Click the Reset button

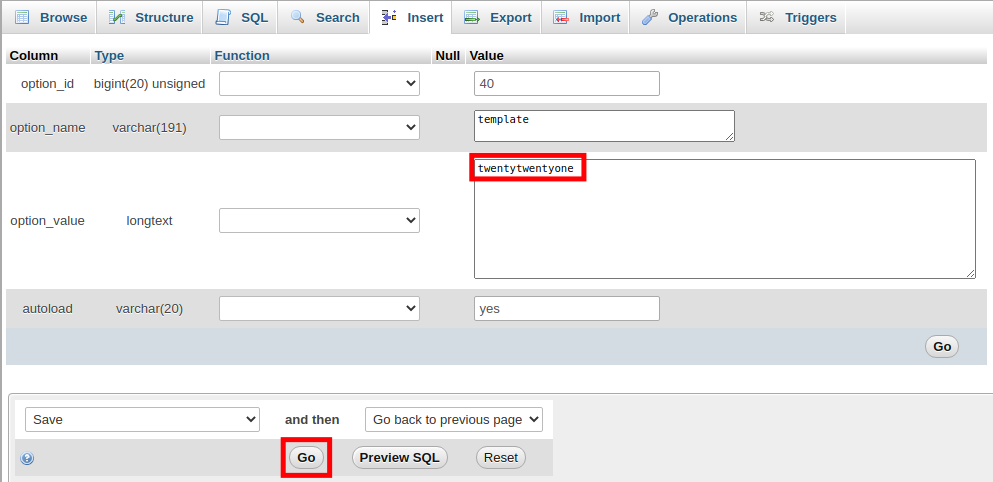click(x=500, y=457)
